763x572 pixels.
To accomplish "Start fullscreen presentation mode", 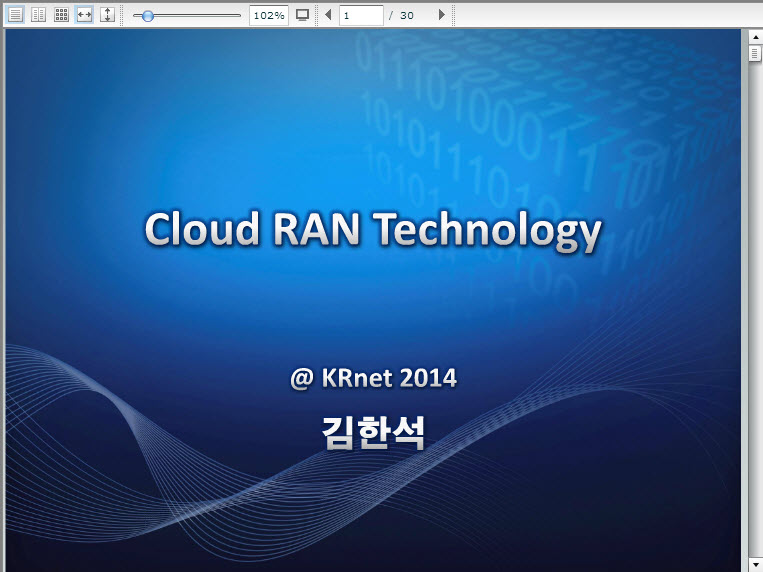I will tap(303, 15).
